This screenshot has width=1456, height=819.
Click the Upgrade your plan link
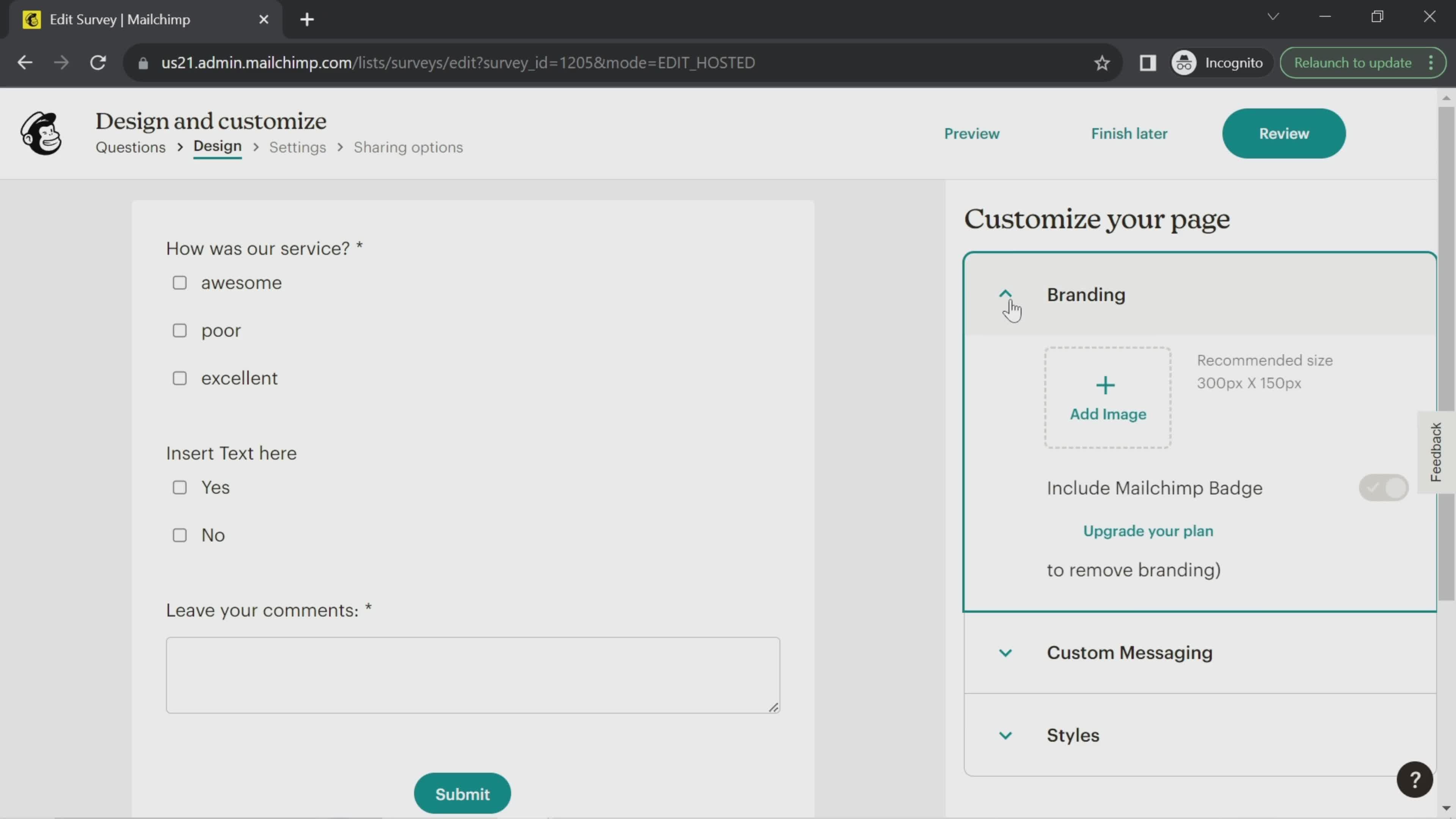coord(1148,531)
